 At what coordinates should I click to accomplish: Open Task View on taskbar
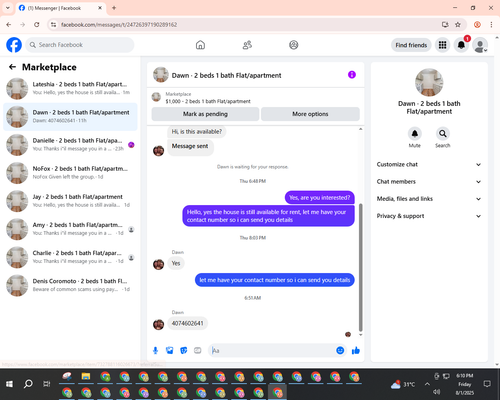pyautogui.click(x=47, y=384)
